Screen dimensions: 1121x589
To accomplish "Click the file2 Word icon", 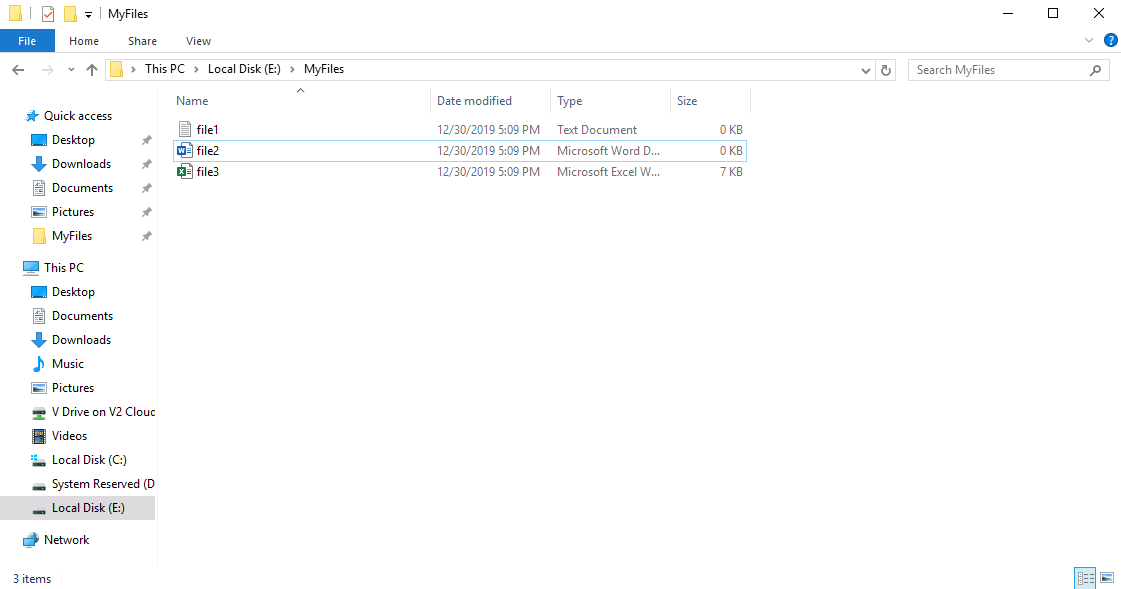I will 184,151.
